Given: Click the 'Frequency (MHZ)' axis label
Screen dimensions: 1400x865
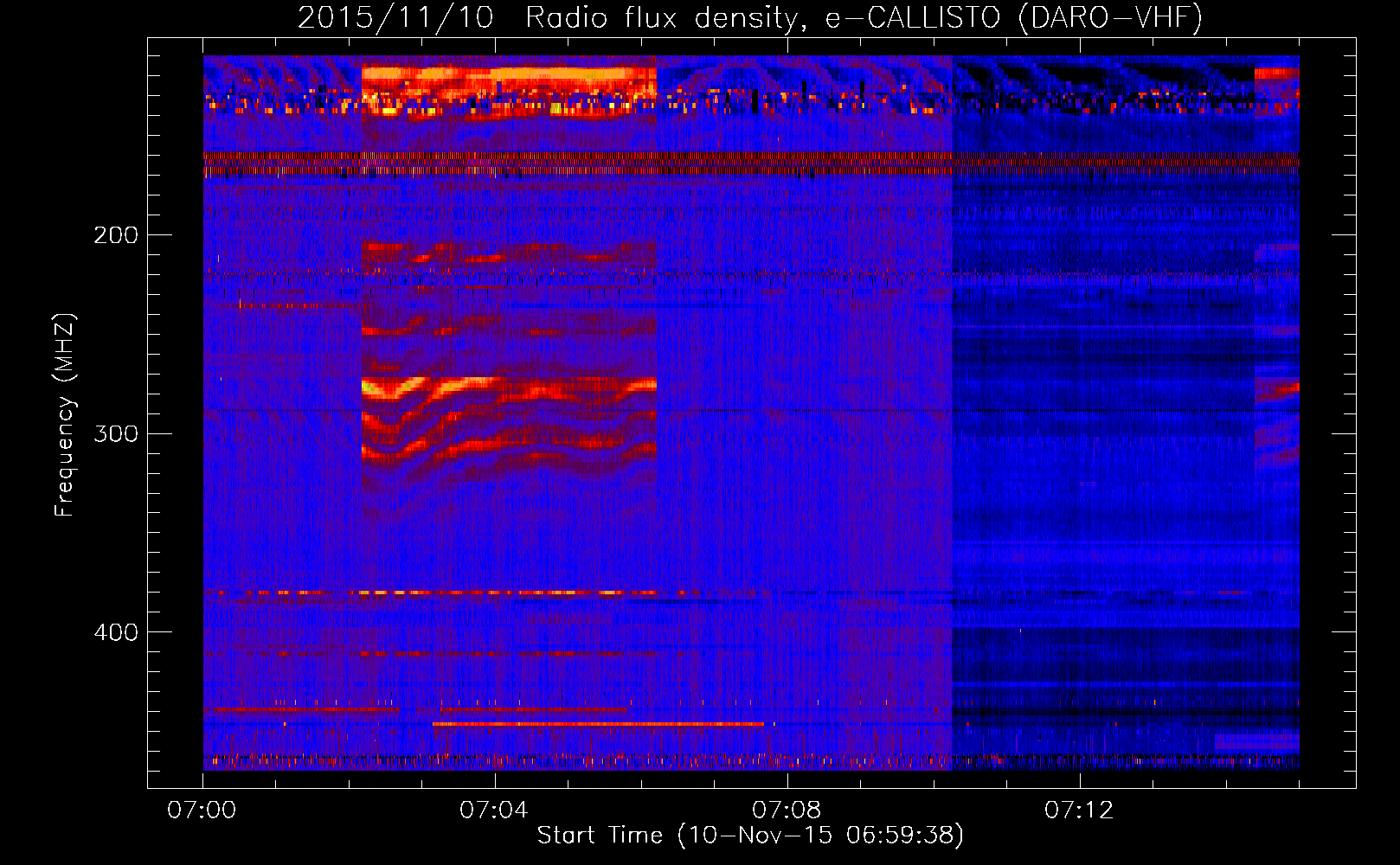Looking at the screenshot, I should tap(65, 415).
